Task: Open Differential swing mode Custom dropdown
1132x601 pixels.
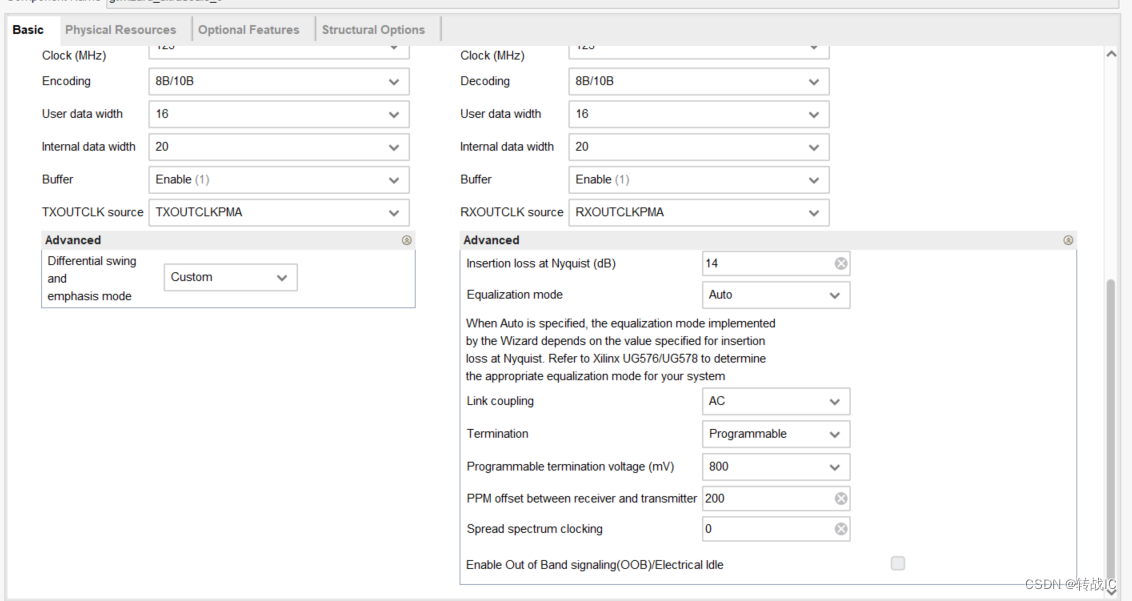Action: click(230, 277)
